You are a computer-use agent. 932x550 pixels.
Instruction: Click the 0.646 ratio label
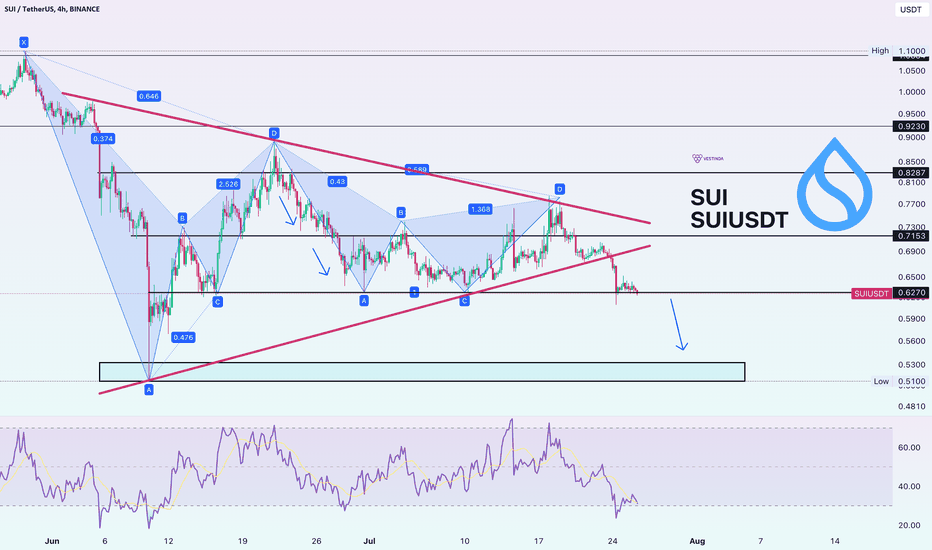(149, 96)
